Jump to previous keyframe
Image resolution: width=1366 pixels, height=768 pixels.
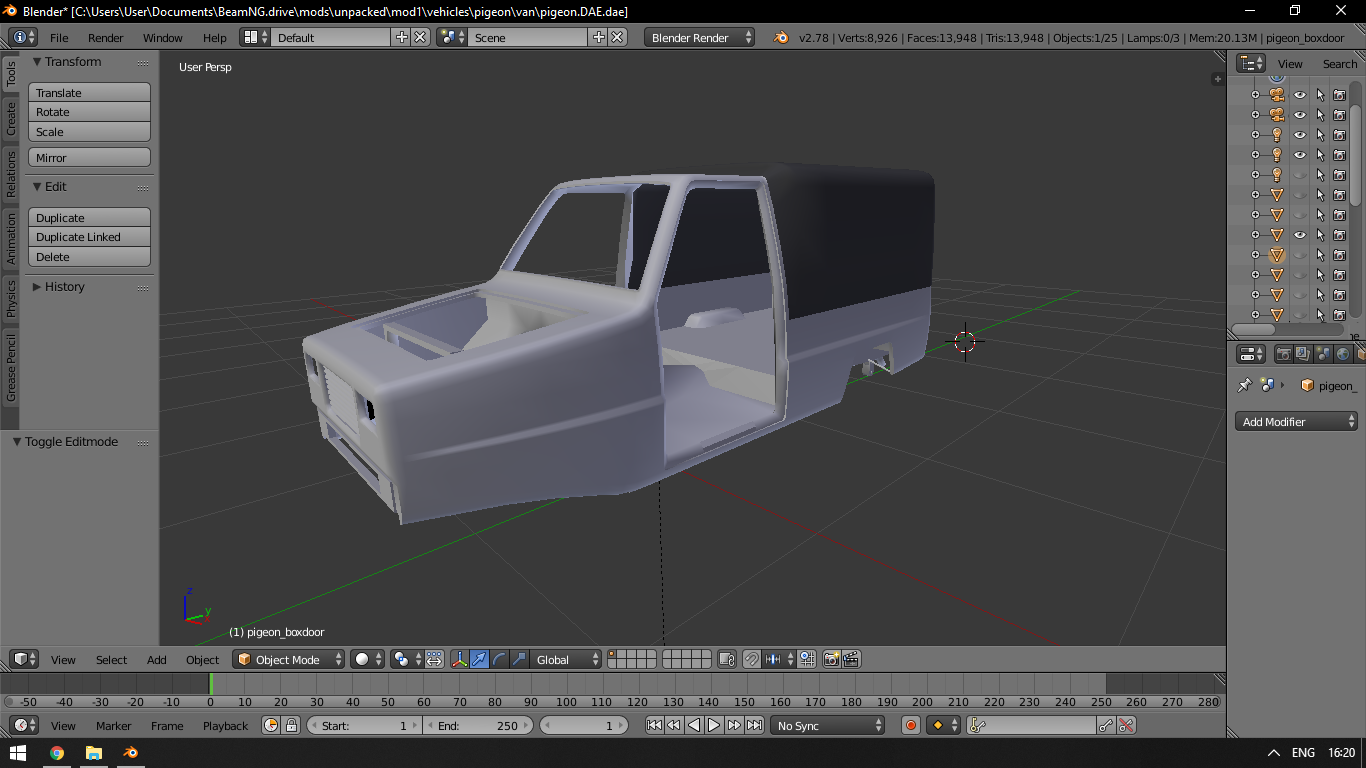click(674, 725)
